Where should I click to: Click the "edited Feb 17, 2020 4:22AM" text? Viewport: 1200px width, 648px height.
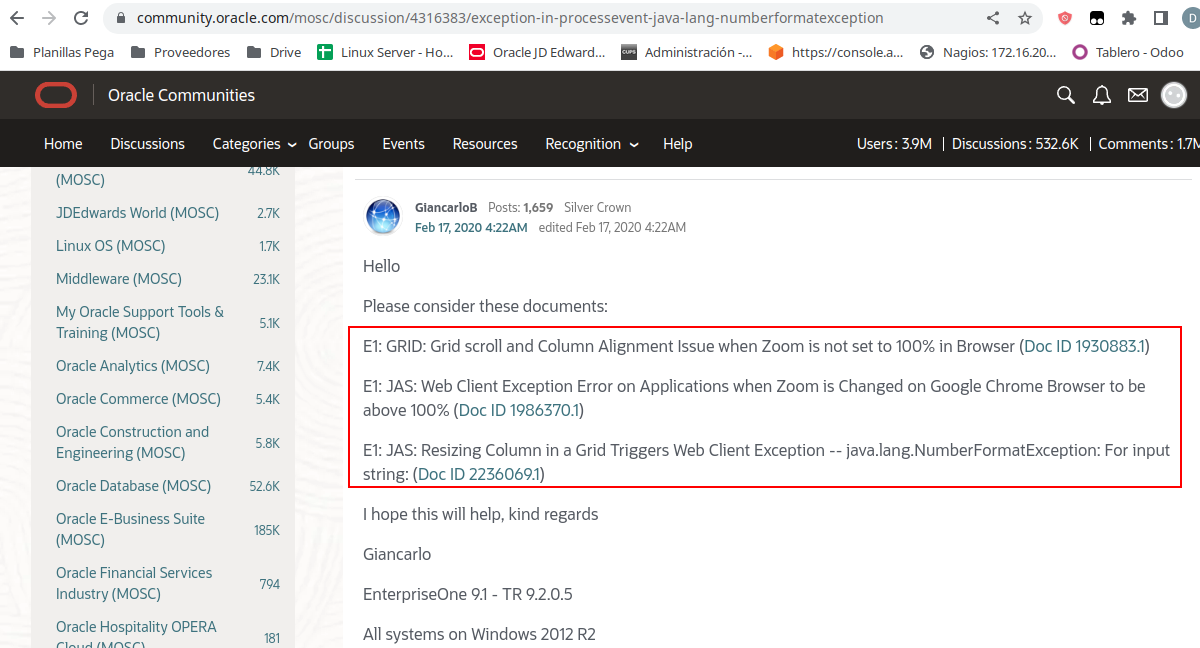pyautogui.click(x=612, y=227)
